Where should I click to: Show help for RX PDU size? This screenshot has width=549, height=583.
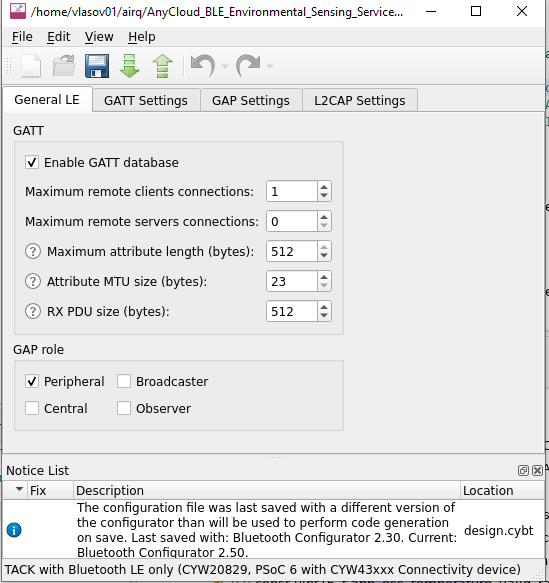pos(33,311)
